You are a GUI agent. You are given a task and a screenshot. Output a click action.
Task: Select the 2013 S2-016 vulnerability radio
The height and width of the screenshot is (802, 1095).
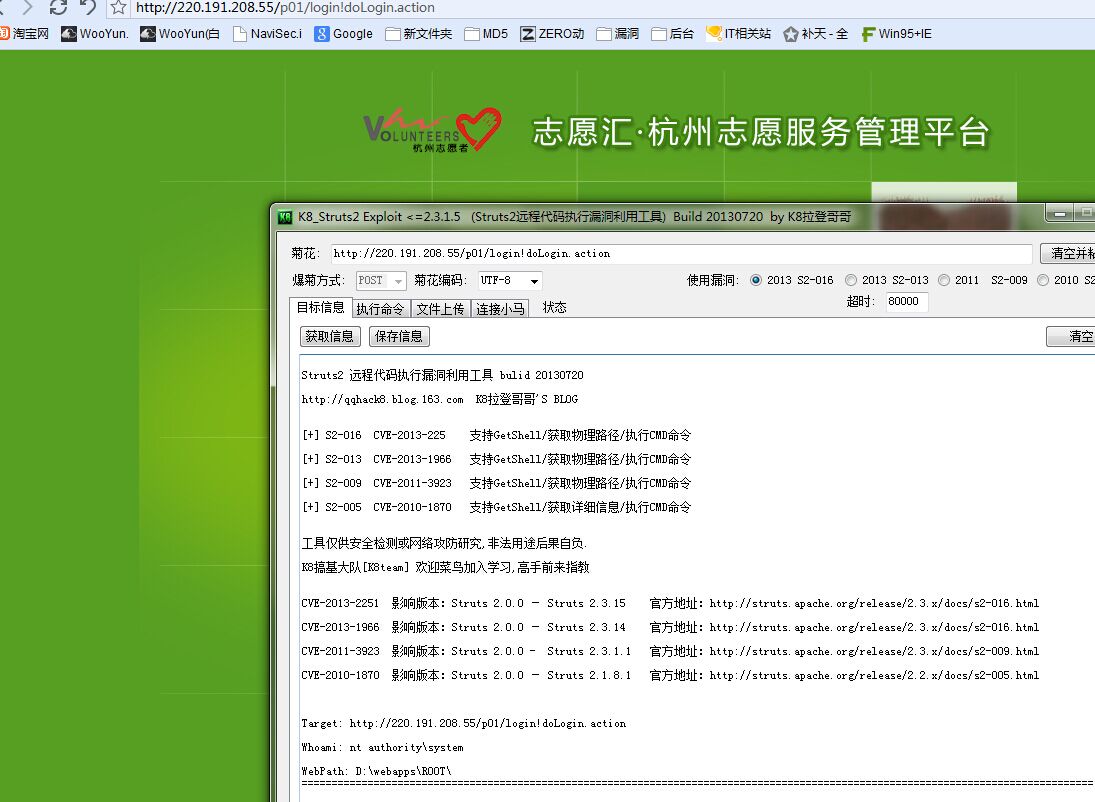click(x=756, y=280)
